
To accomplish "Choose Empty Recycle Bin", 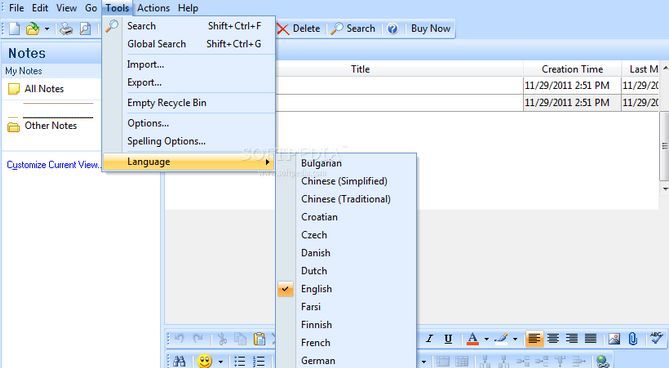I will pyautogui.click(x=189, y=103).
